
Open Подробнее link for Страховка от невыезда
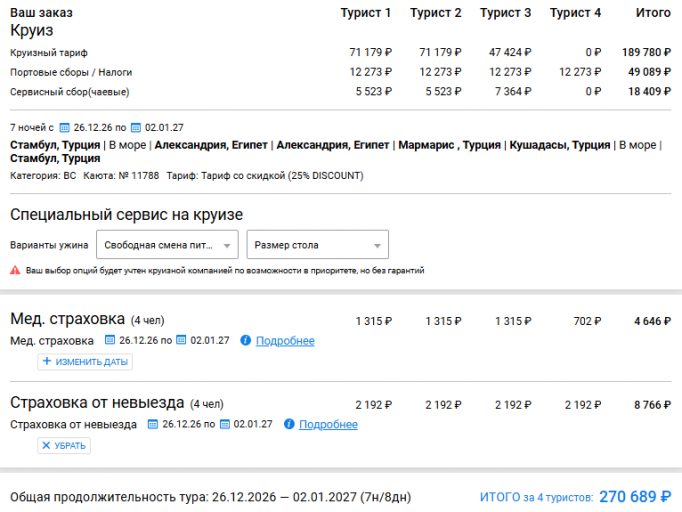(328, 424)
